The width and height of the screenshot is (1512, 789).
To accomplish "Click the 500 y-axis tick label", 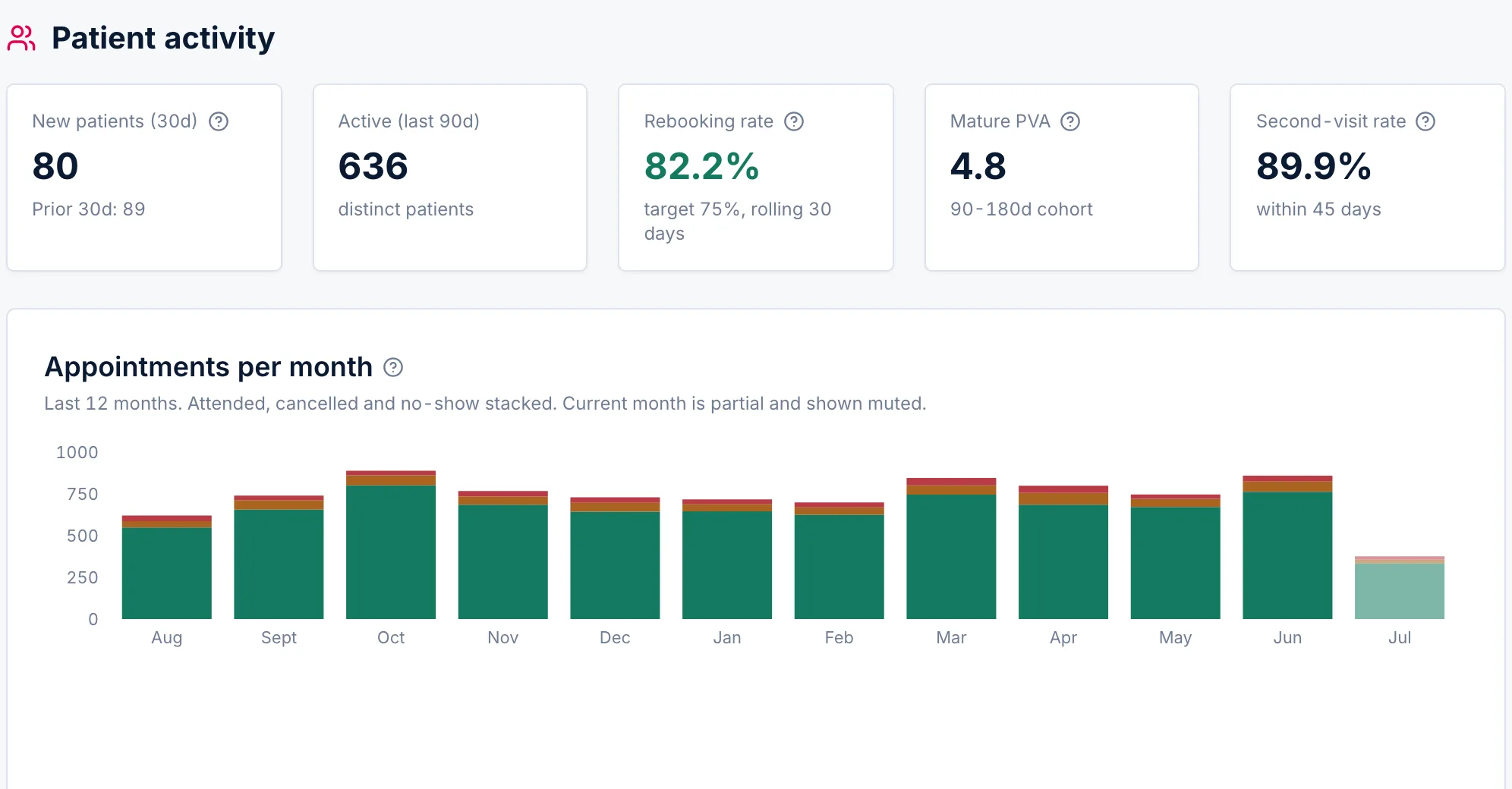I will point(83,536).
